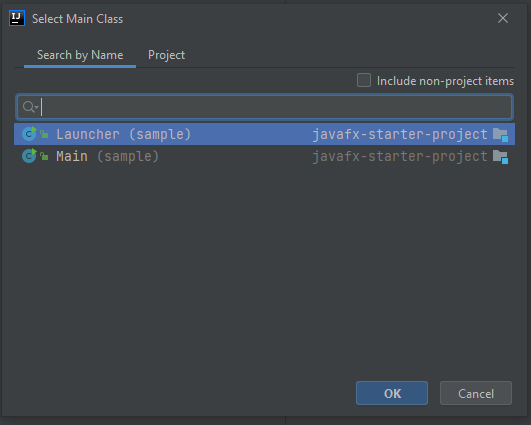The height and width of the screenshot is (425, 531).
Task: Dismiss dialog with the Cancel button
Action: [x=476, y=393]
